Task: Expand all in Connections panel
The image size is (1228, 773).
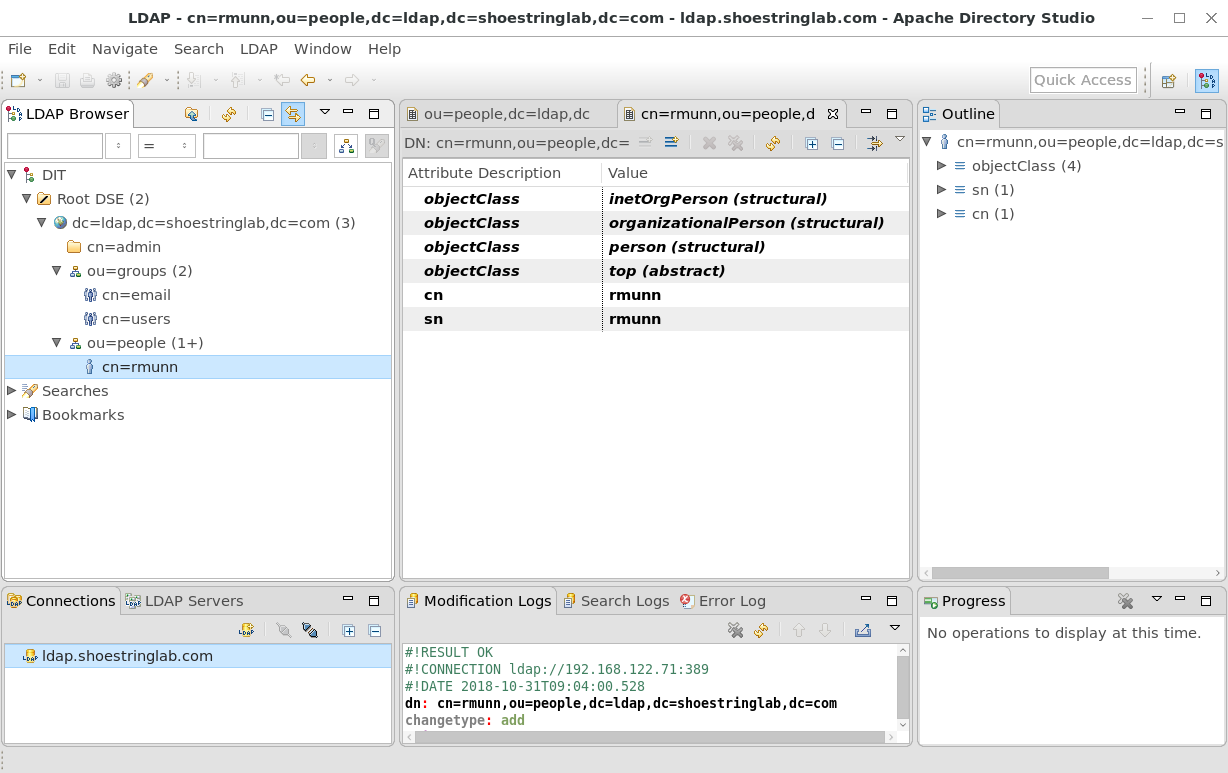Action: [349, 630]
